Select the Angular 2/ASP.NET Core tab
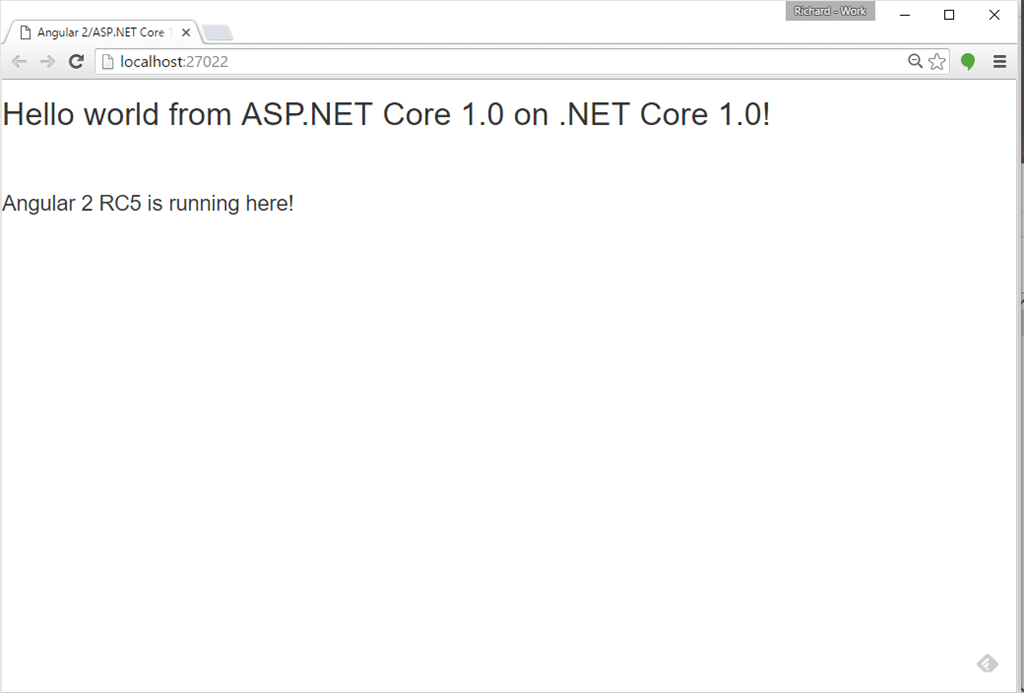Viewport: 1024px width, 693px height. 101,32
